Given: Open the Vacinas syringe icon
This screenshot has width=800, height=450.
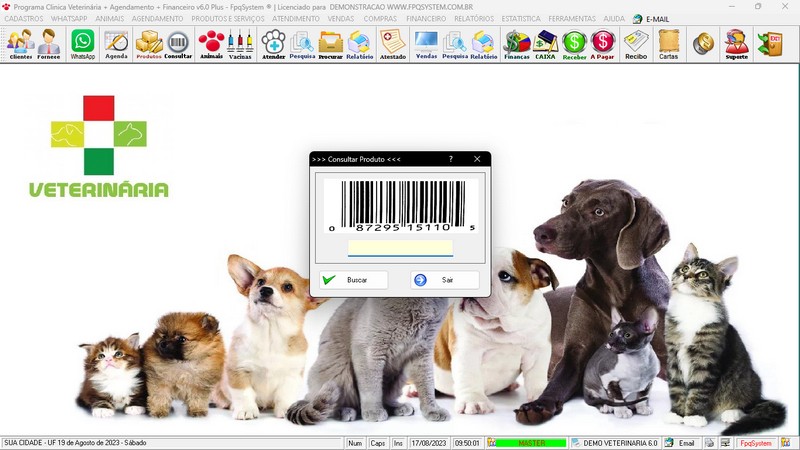Looking at the screenshot, I should 240,43.
